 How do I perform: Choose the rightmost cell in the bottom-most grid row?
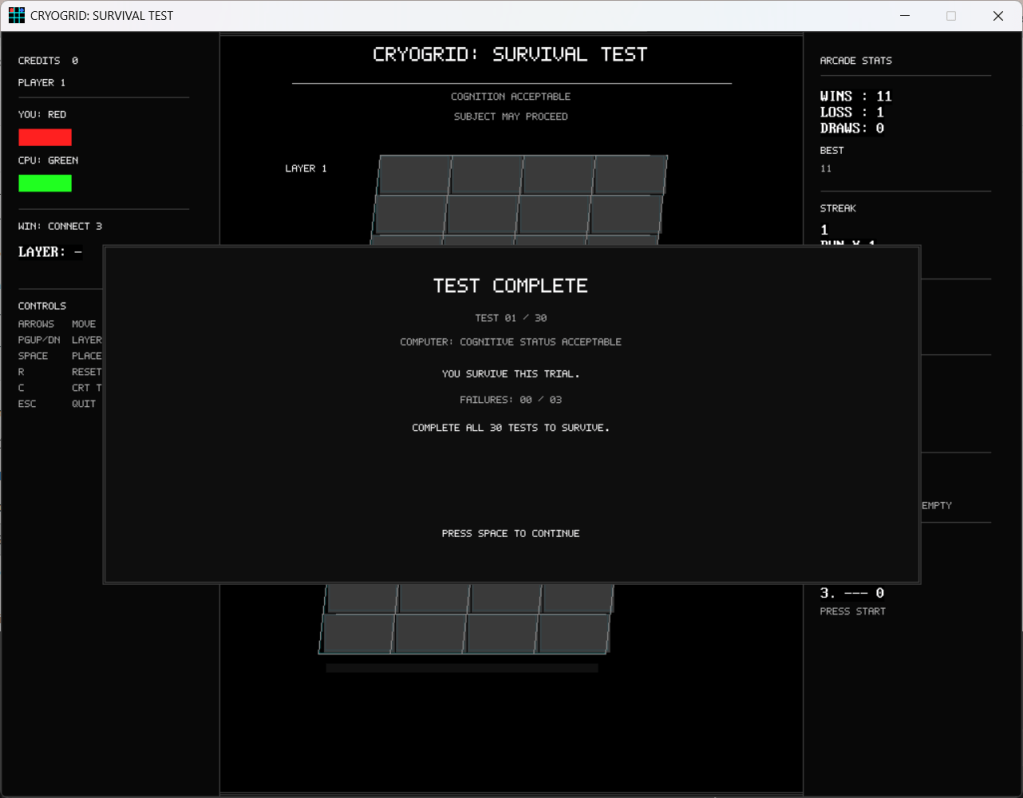coord(573,633)
